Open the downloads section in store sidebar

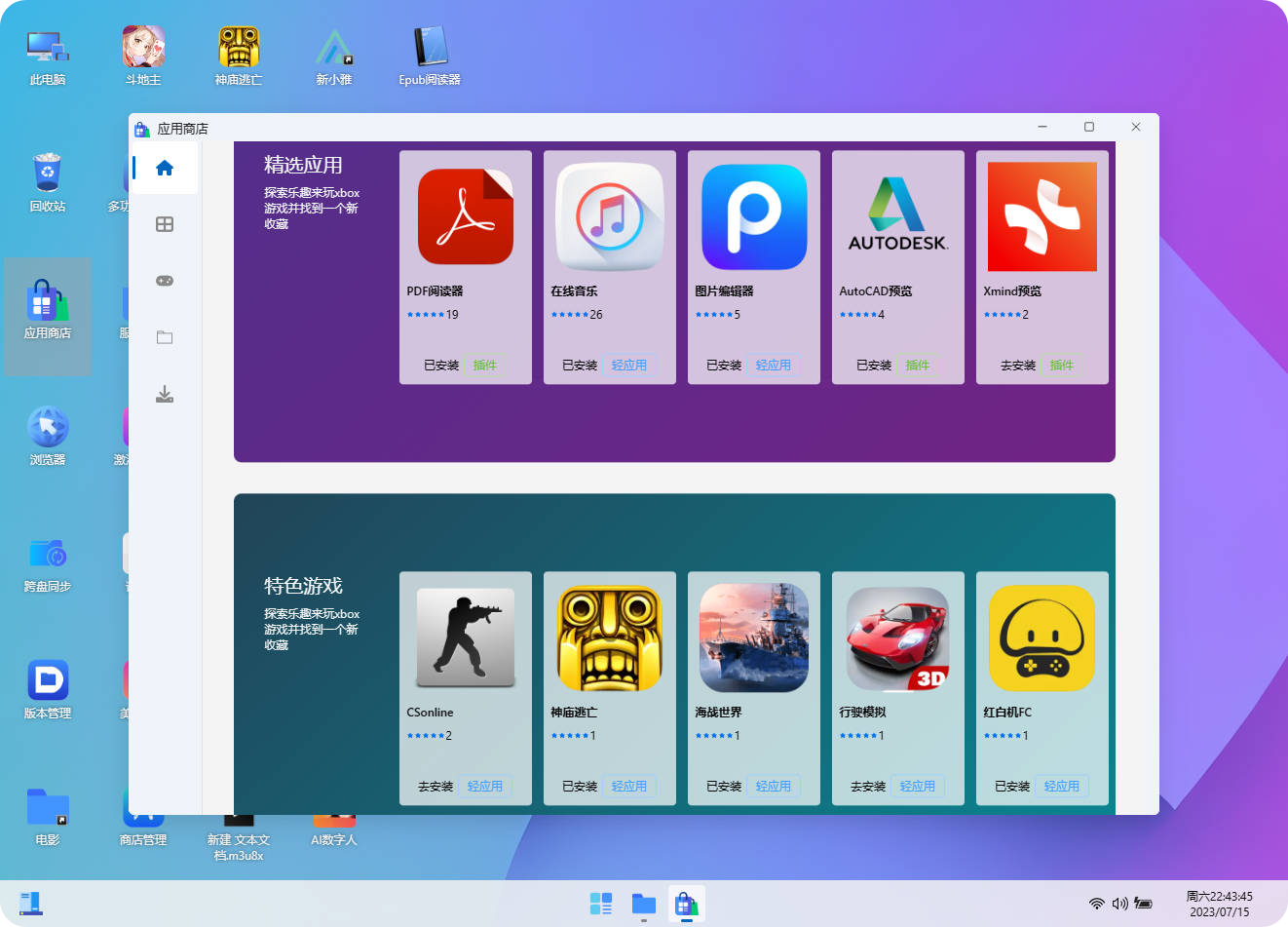[165, 394]
